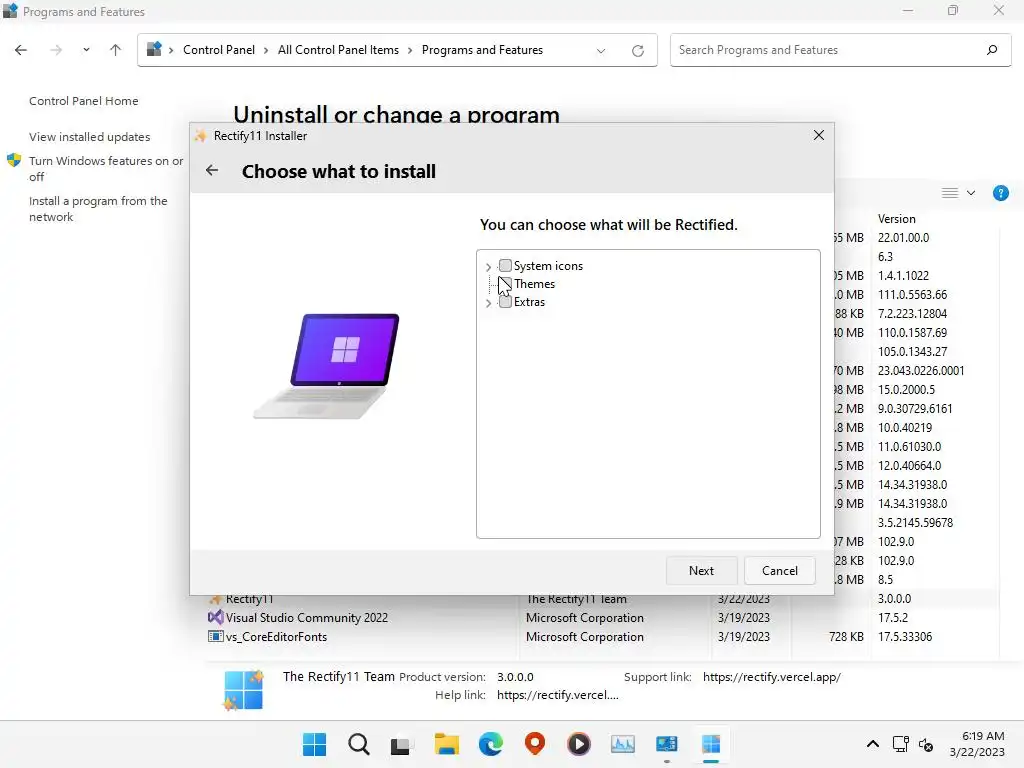
Task: Expand the Extras tree node
Action: tap(488, 303)
